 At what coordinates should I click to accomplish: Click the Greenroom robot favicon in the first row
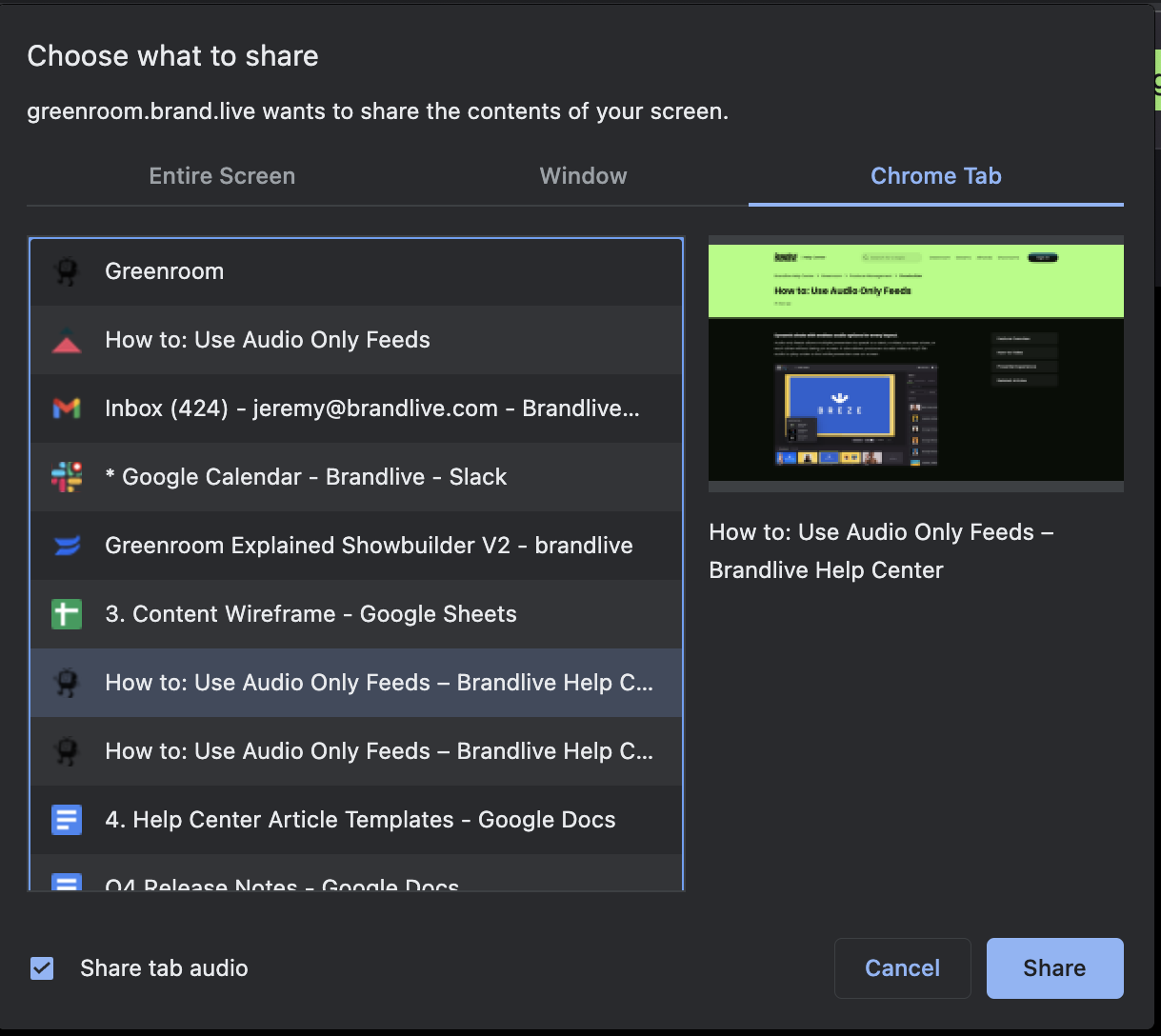66,271
